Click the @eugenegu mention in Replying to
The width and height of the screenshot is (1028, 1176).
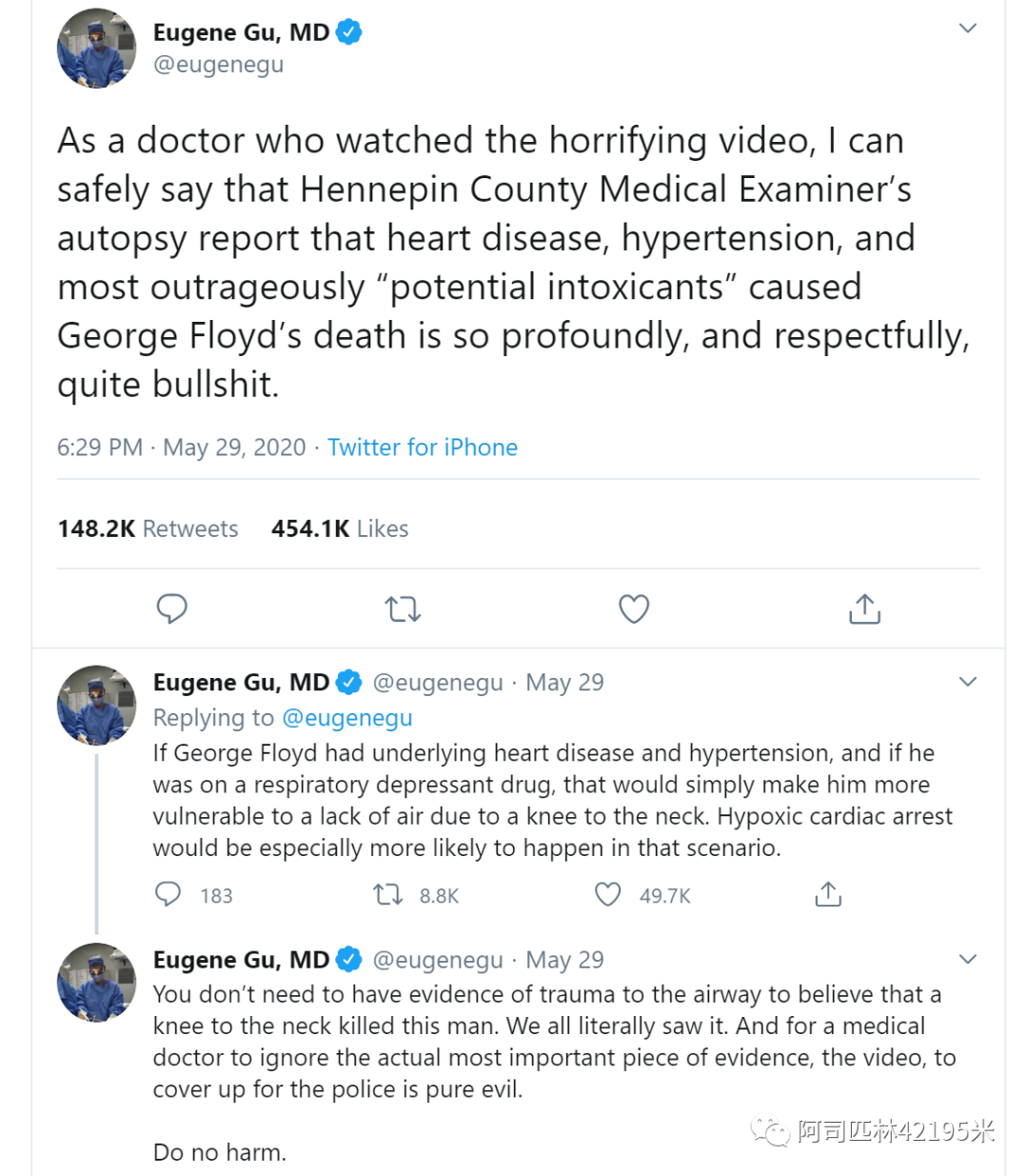pyautogui.click(x=347, y=718)
